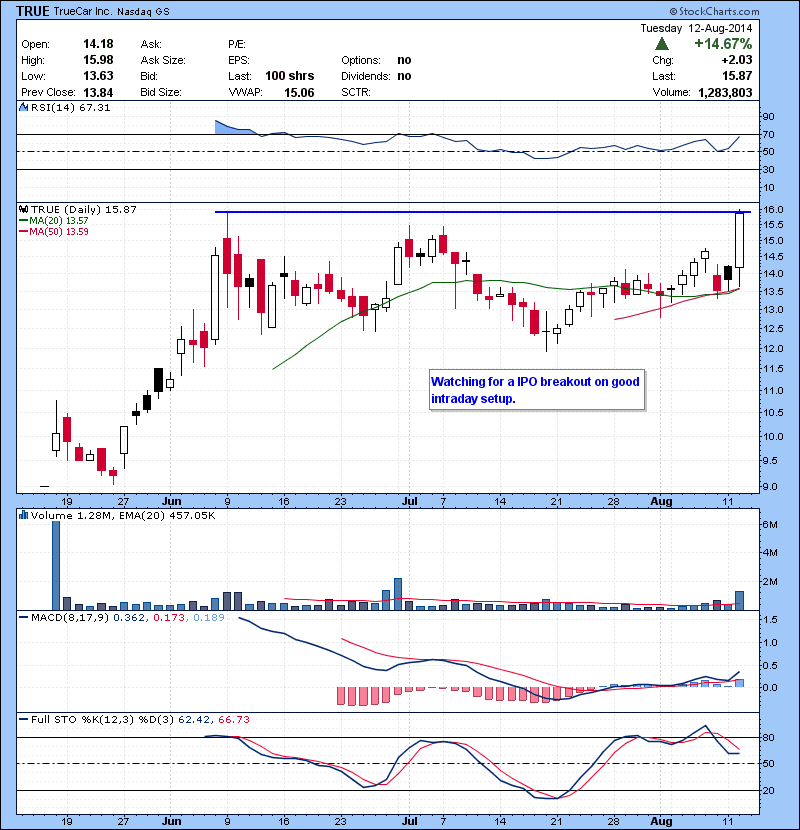The image size is (800, 830).
Task: Click the Last value 15.87 top right
Action: tap(737, 76)
